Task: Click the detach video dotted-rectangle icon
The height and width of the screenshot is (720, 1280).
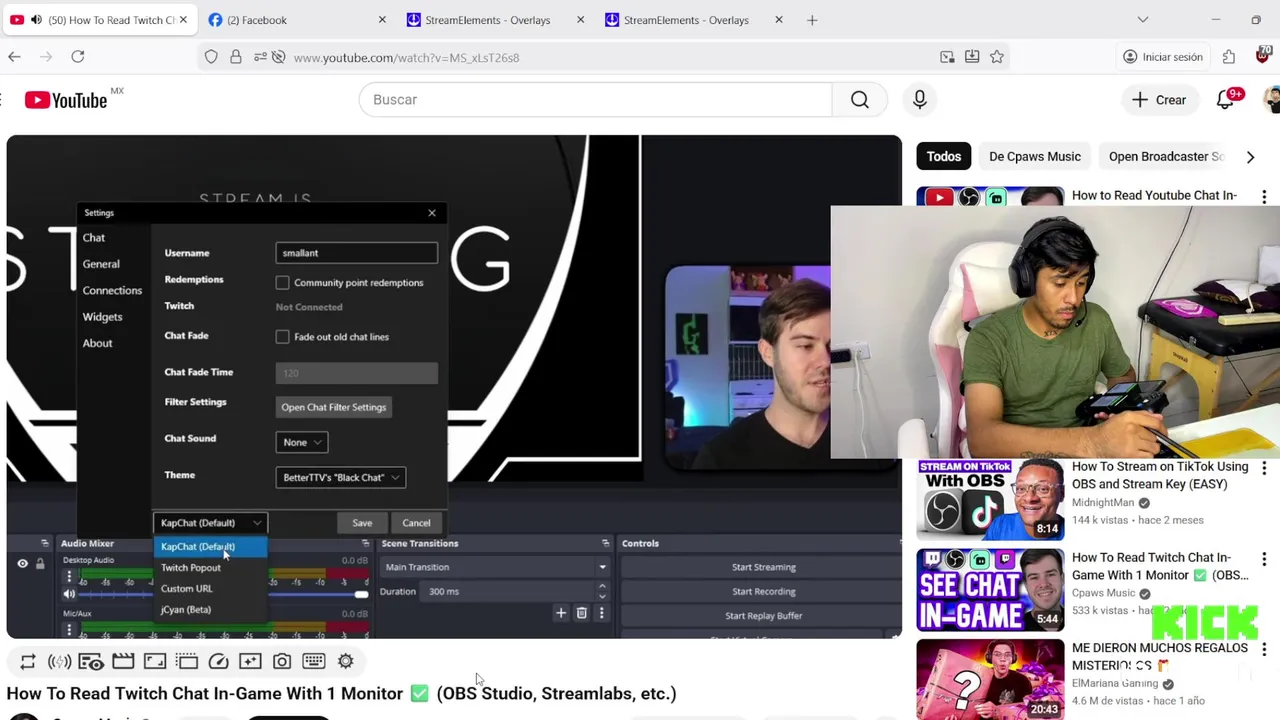Action: coord(187,661)
